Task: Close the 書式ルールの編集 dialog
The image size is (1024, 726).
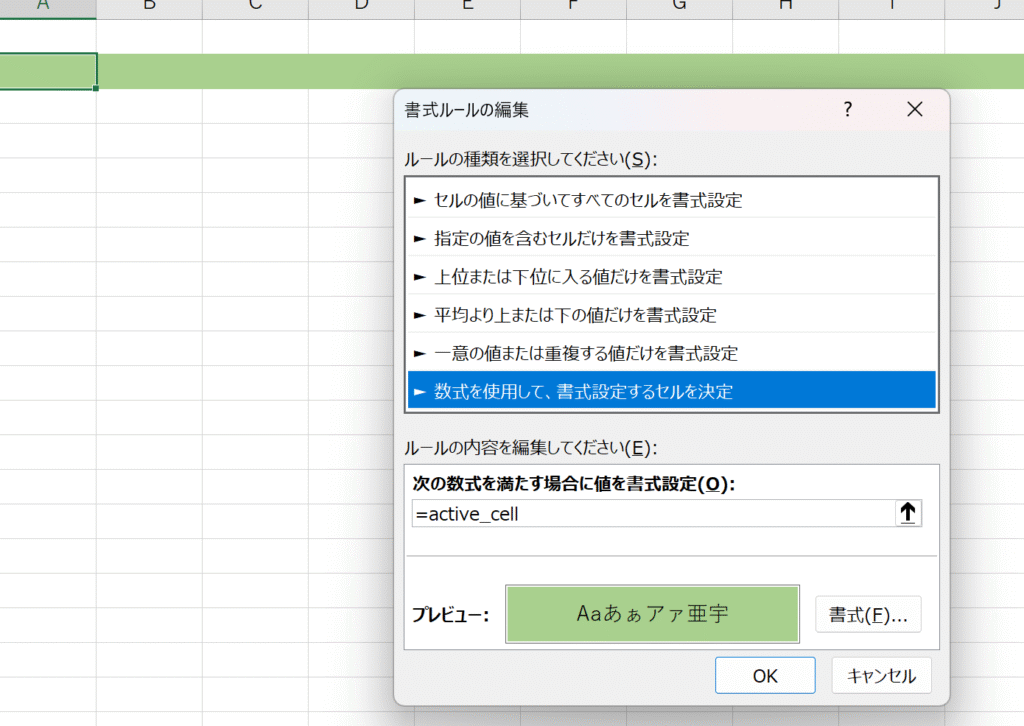Action: (914, 109)
